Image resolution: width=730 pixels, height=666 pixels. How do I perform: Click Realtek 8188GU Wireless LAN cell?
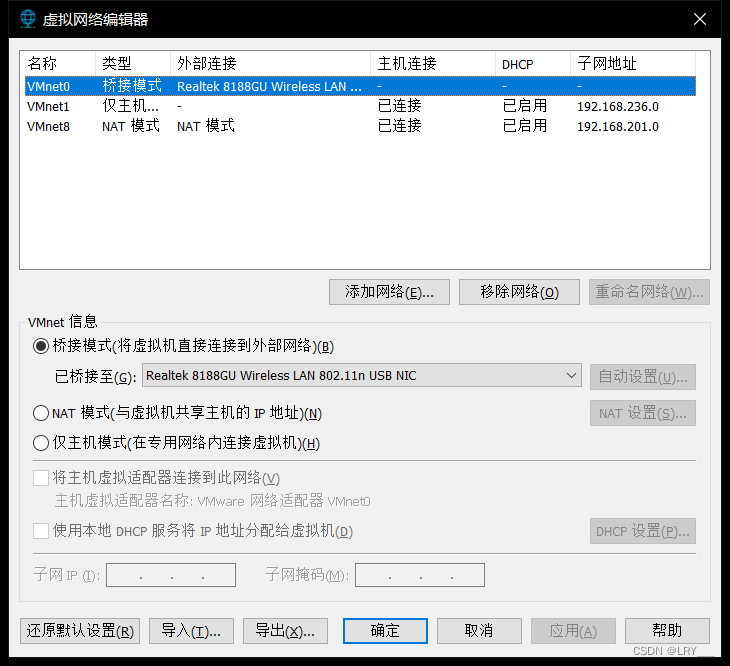(269, 87)
